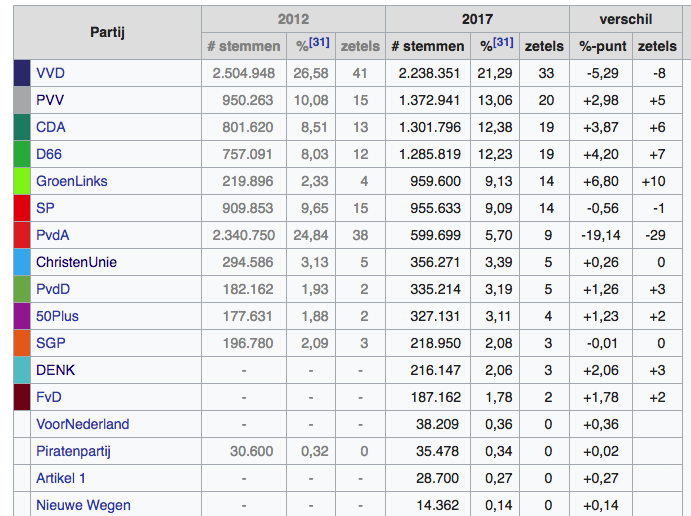This screenshot has height=516, width=691.
Task: Click the verschil column group header
Action: 626,19
